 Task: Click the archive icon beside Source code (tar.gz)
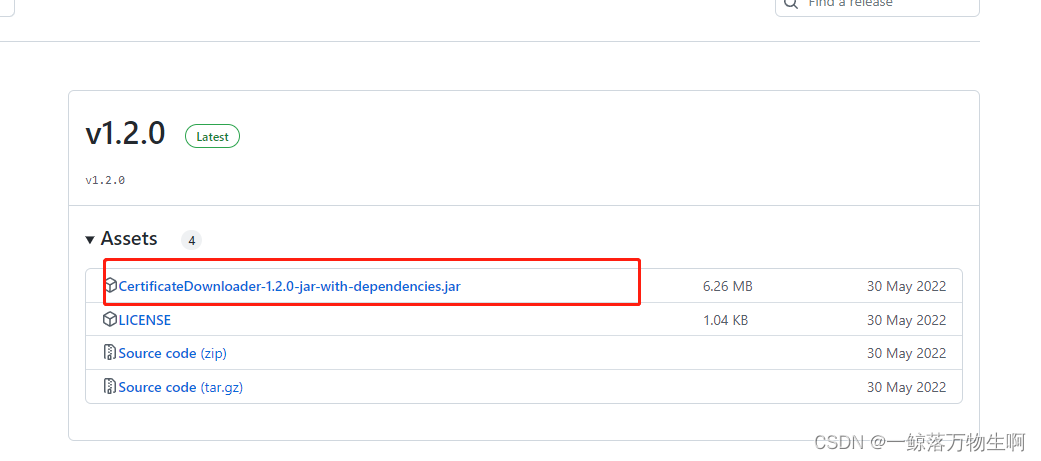(x=110, y=386)
